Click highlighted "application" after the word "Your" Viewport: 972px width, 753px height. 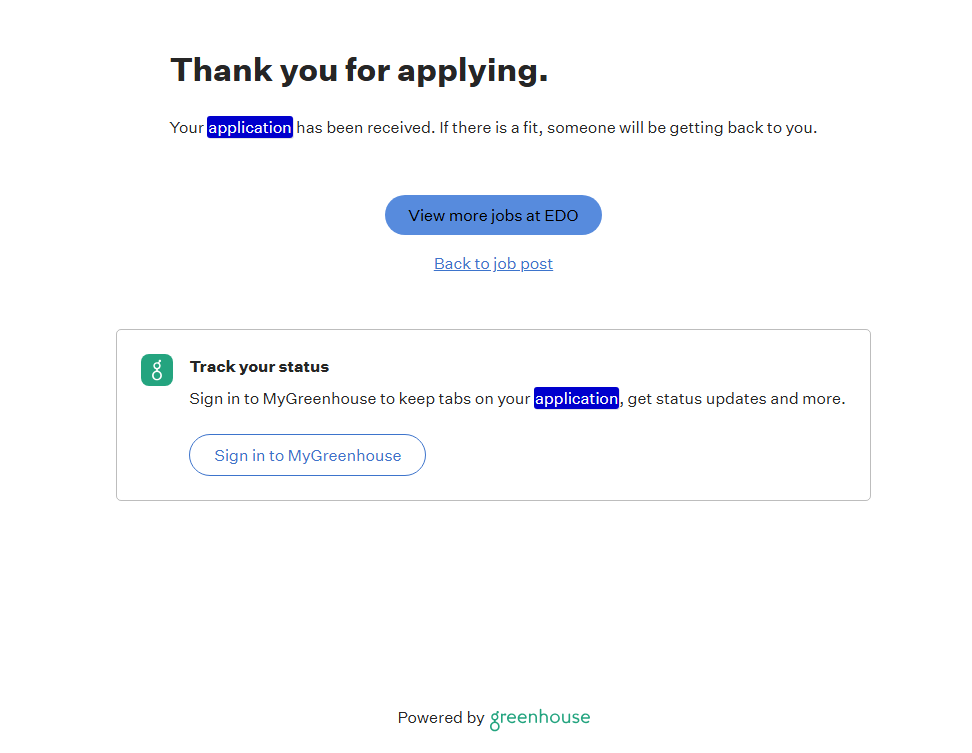point(250,128)
